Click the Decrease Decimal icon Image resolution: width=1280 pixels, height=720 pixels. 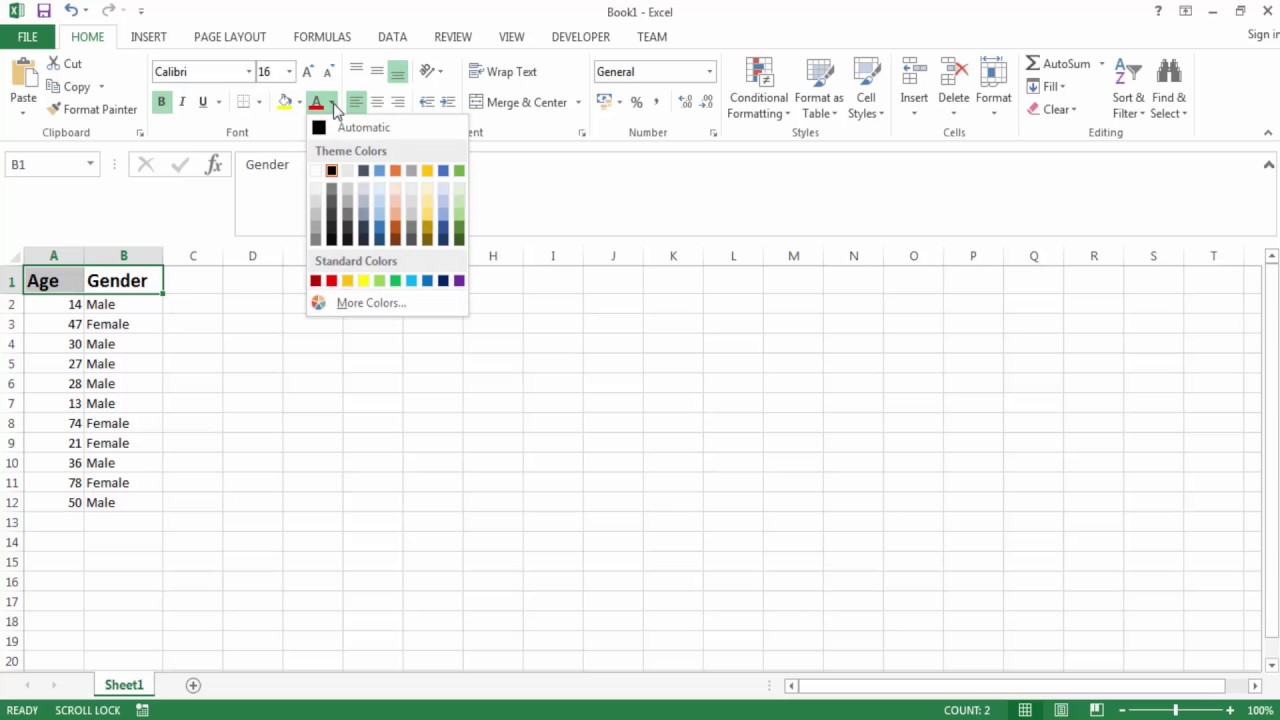pyautogui.click(x=707, y=102)
